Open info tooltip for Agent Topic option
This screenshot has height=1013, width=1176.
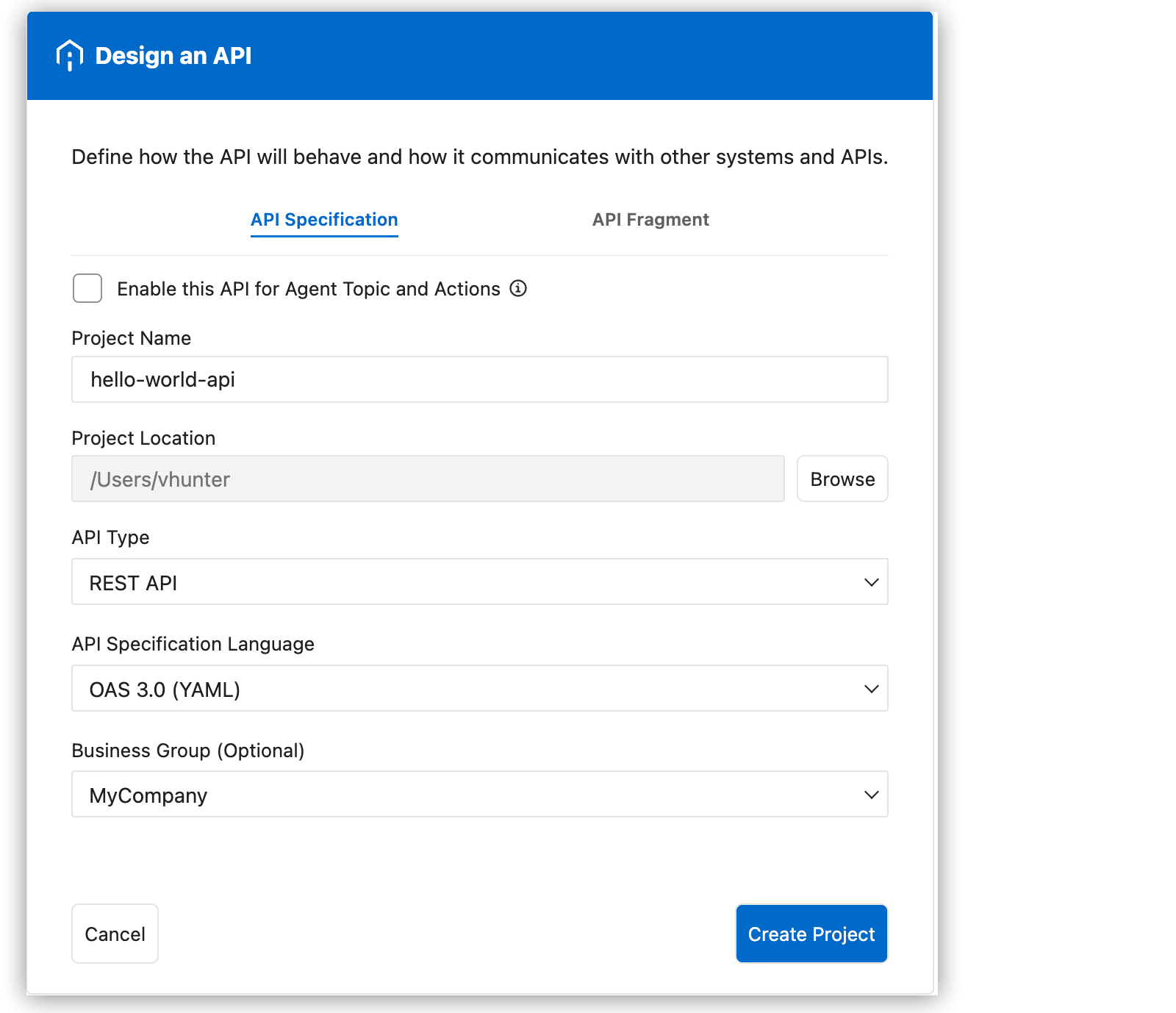coord(518,288)
